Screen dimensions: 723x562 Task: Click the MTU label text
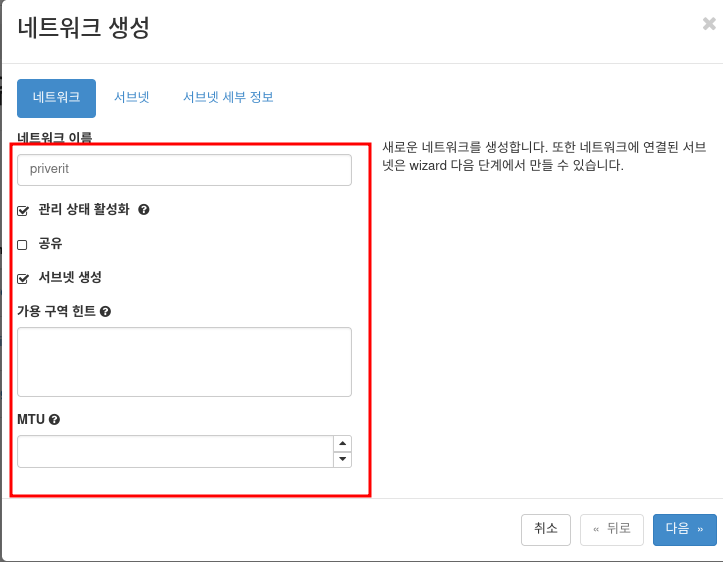pyautogui.click(x=31, y=420)
